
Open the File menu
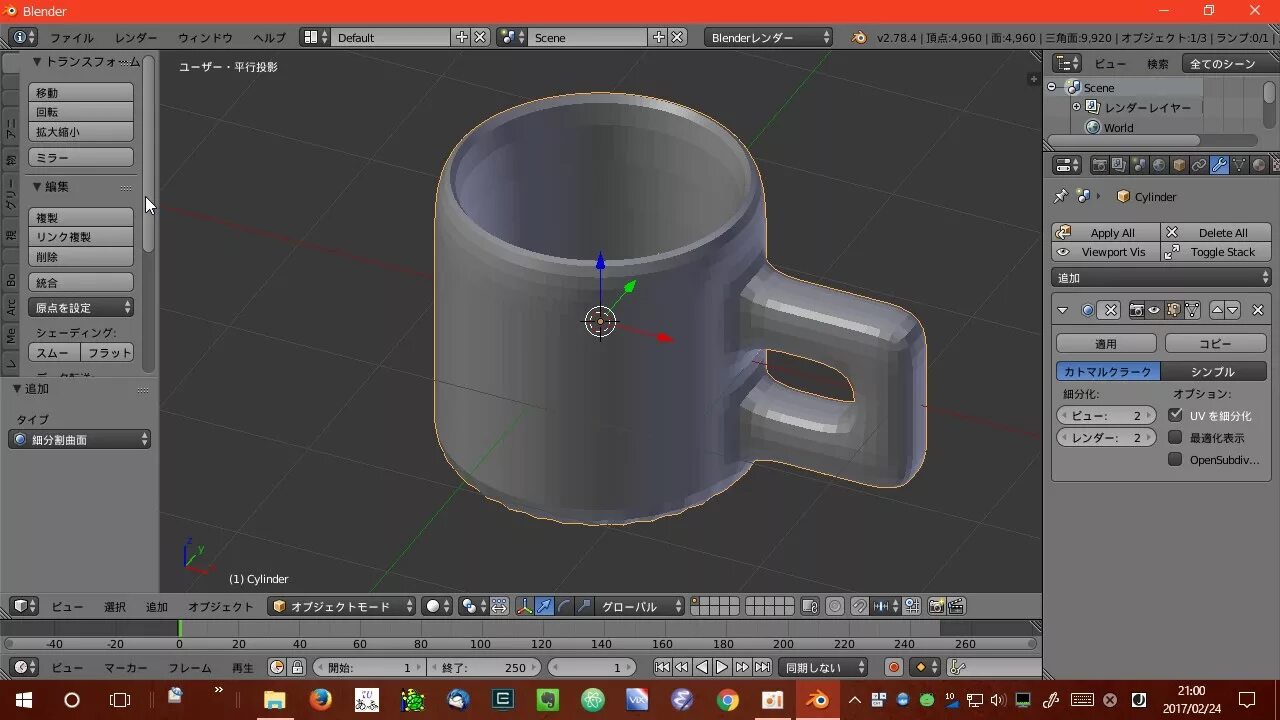tap(72, 37)
